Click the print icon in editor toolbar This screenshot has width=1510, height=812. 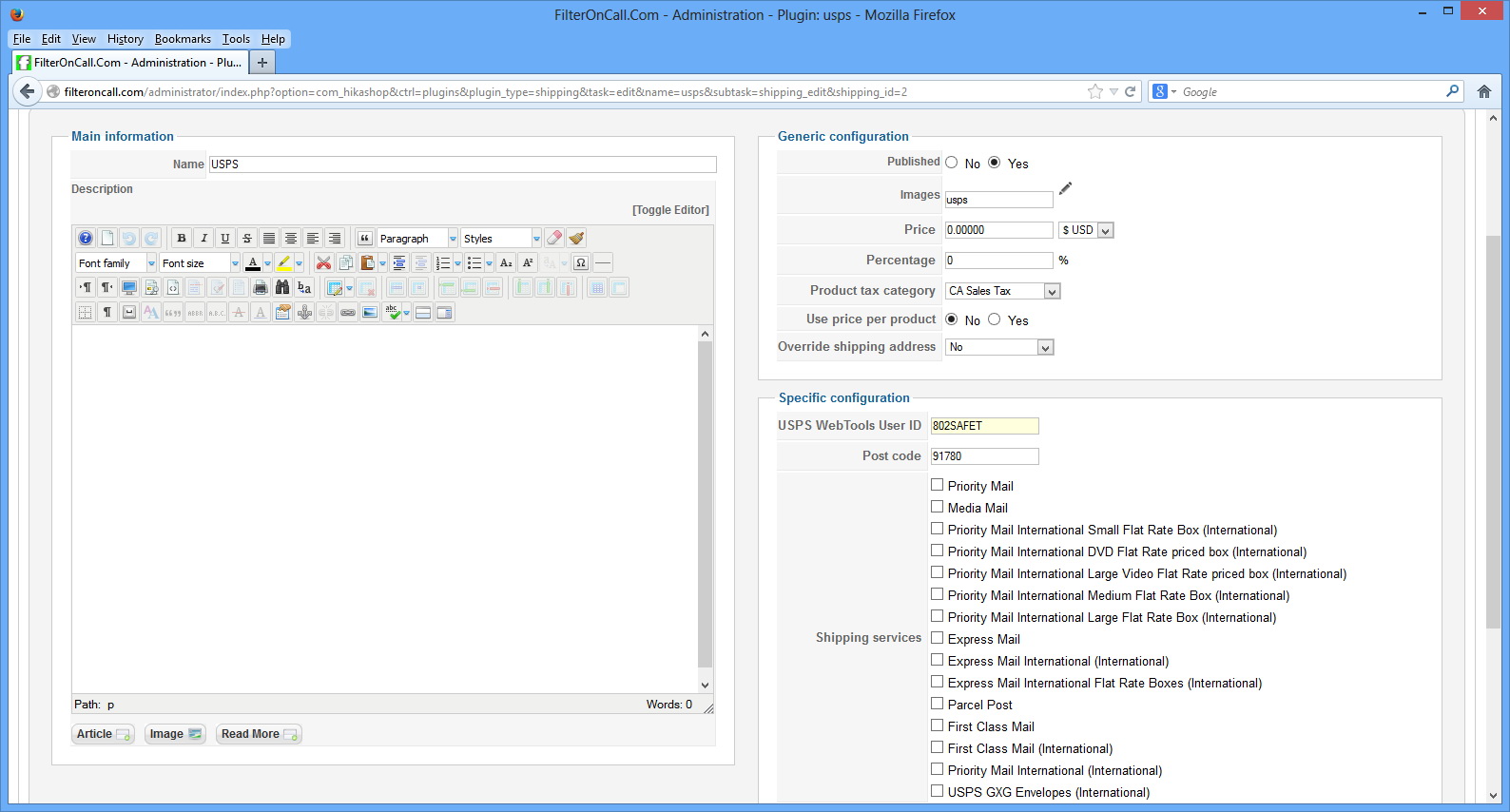pos(261,287)
